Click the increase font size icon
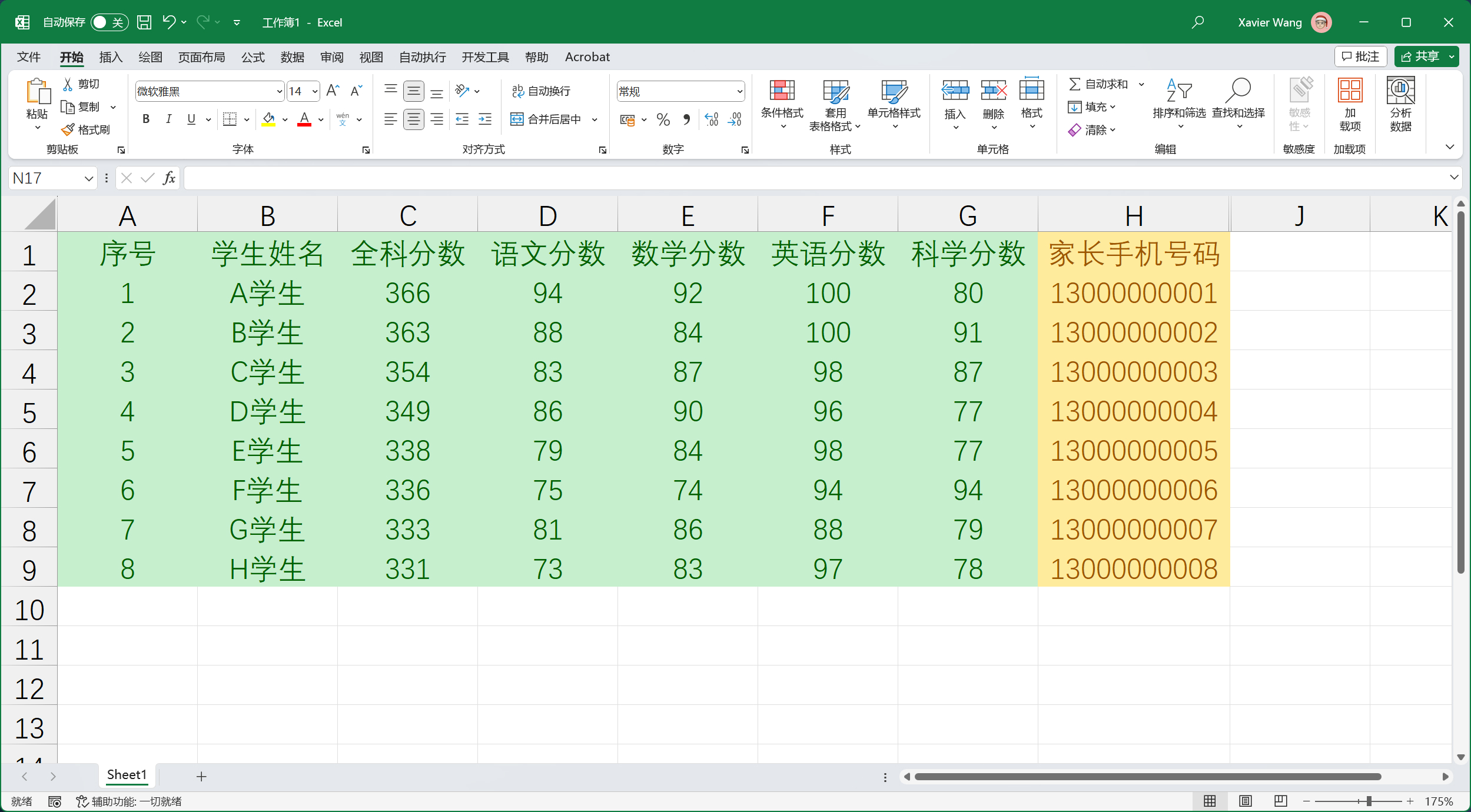The height and width of the screenshot is (812, 1471). click(333, 91)
